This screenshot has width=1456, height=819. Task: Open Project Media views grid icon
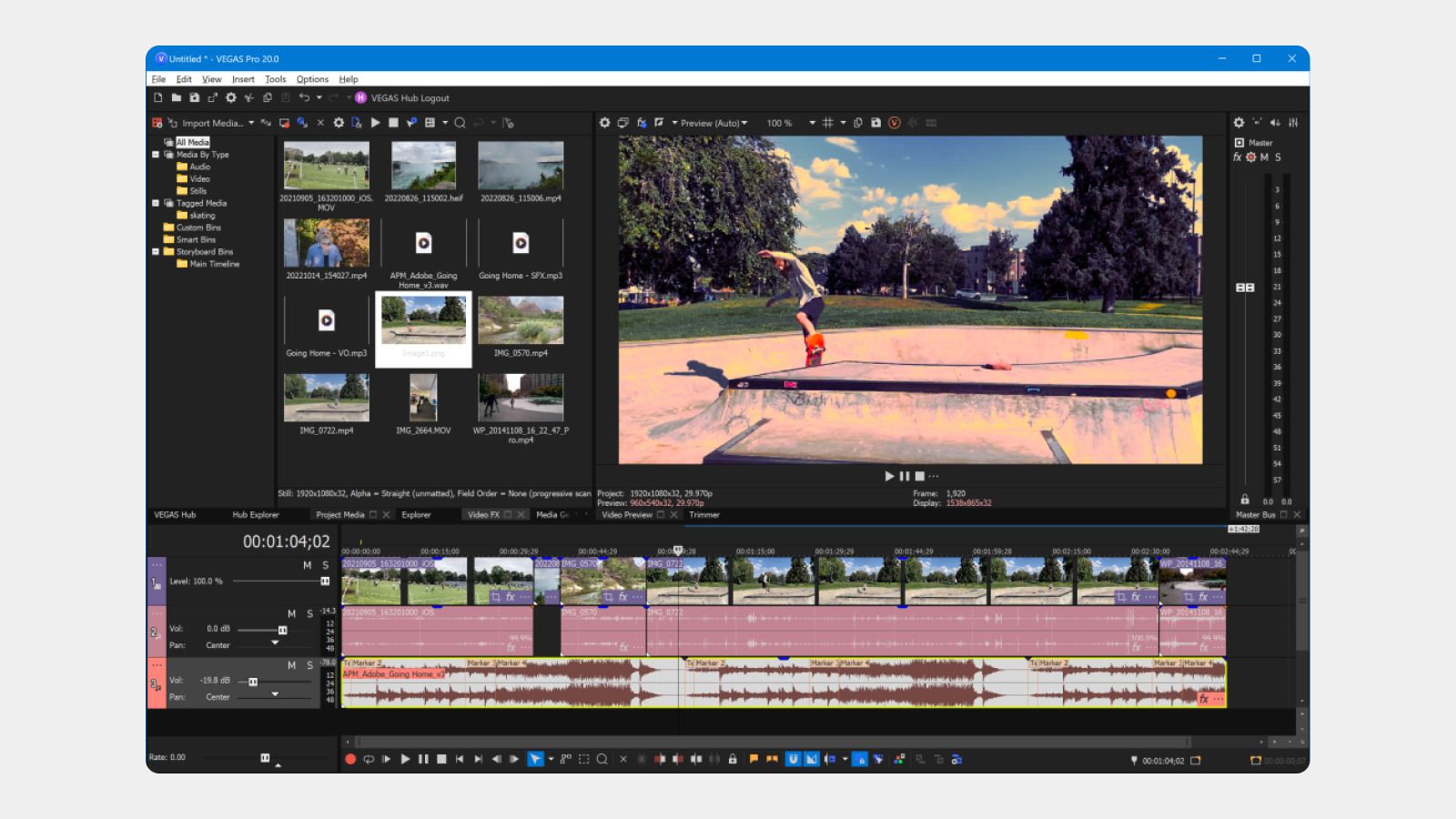(430, 123)
